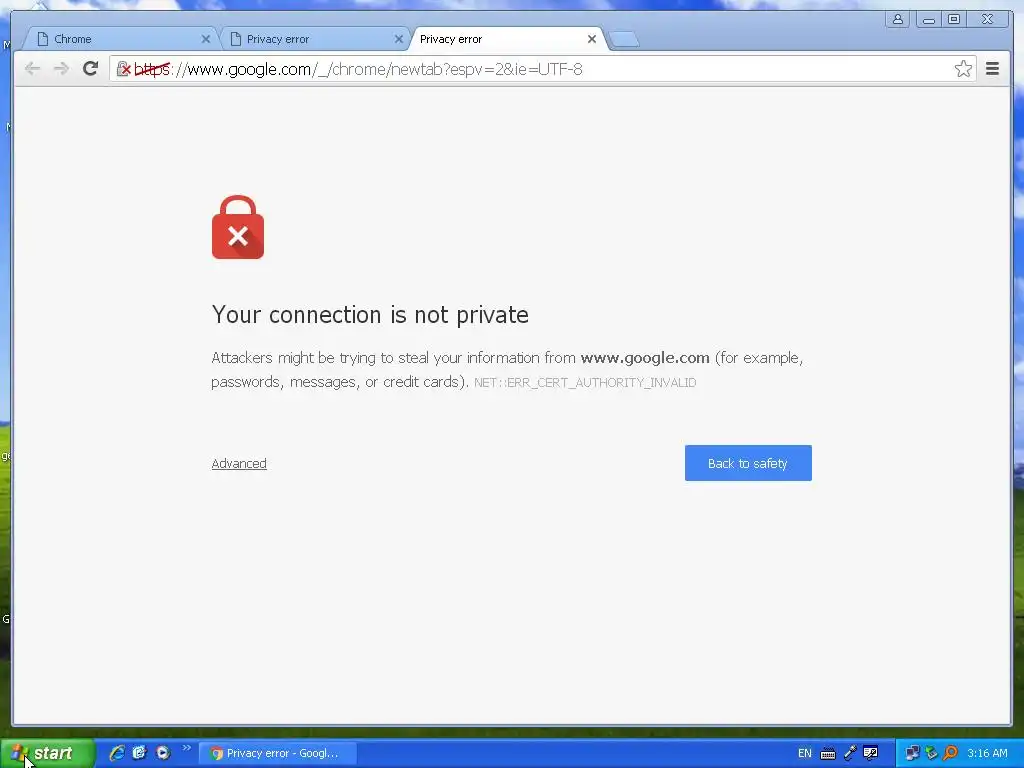This screenshot has height=768, width=1024.
Task: Click the 3:16 AM clock
Action: (x=987, y=753)
